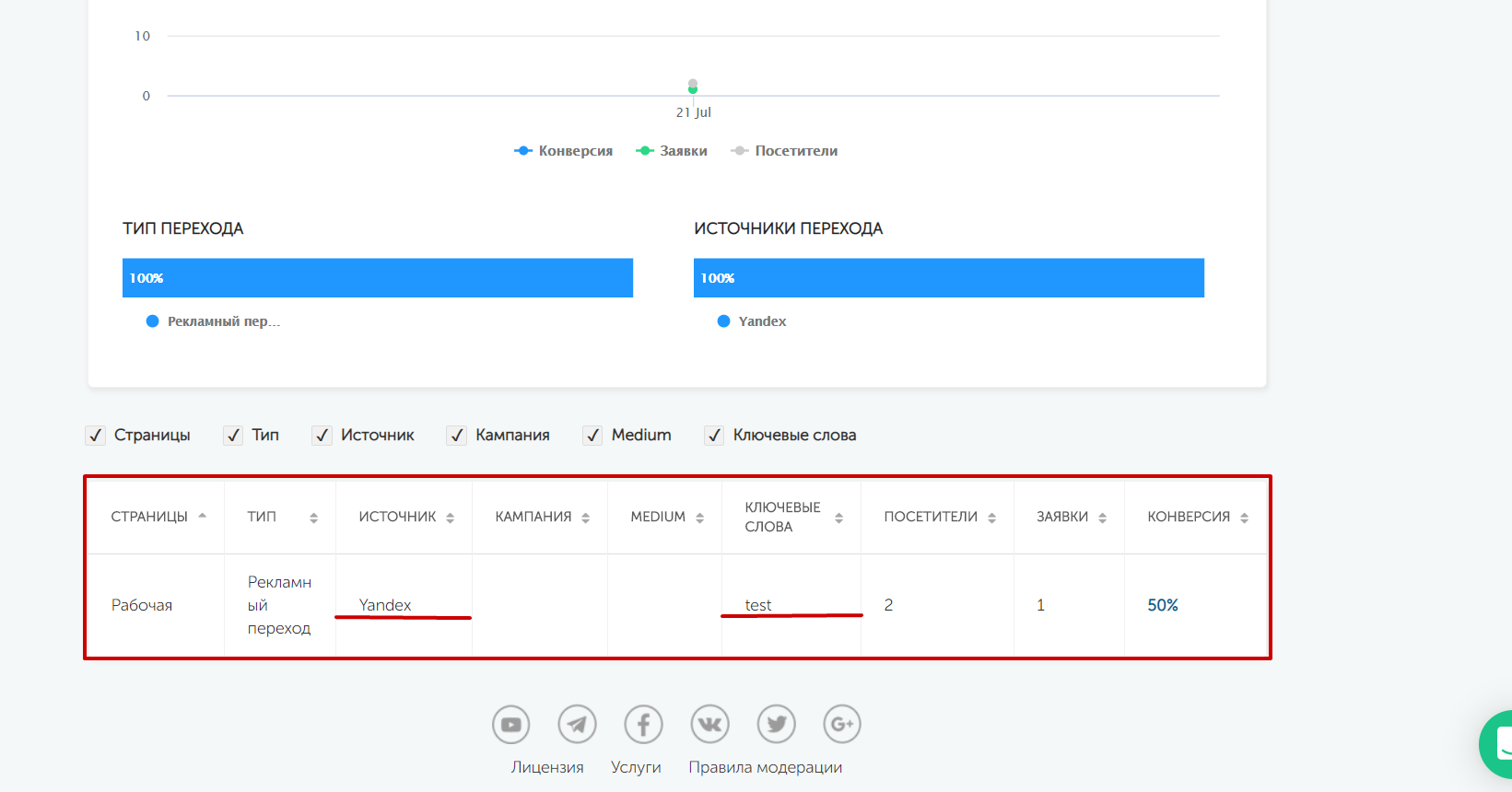Disable the Ключевые слова checkbox
This screenshot has width=1512, height=792.
[x=714, y=436]
